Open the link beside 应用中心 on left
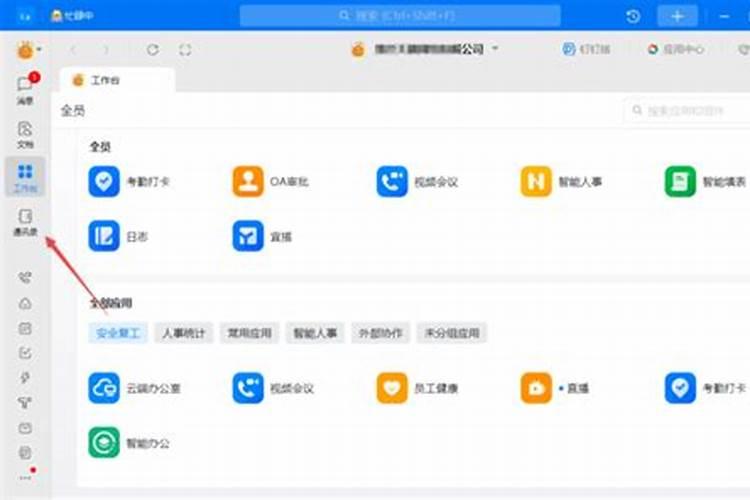This screenshot has height=500, width=750. tap(587, 49)
